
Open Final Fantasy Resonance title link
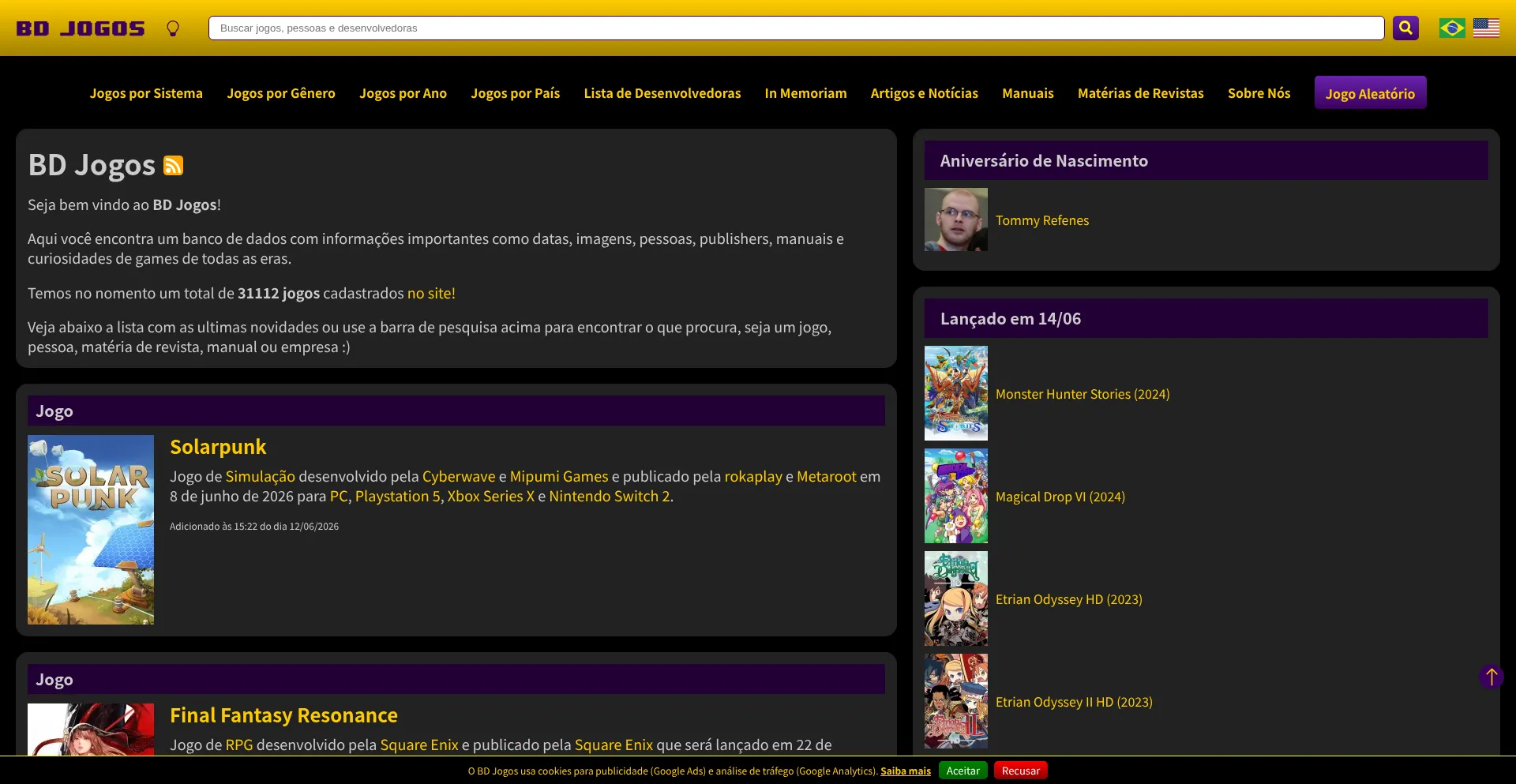tap(283, 715)
